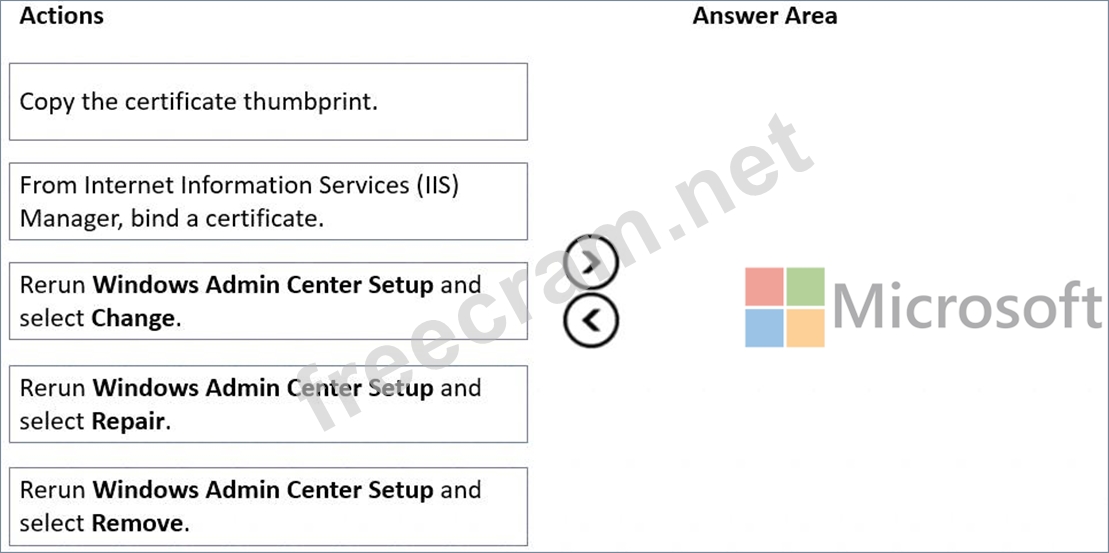Click the red square in Microsoft logo

click(764, 286)
